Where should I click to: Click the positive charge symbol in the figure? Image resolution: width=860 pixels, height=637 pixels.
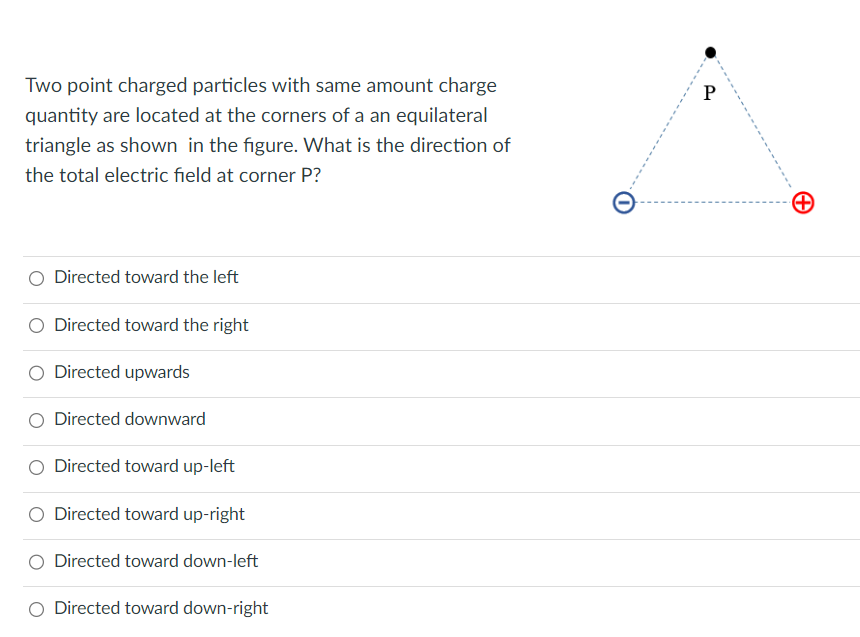pyautogui.click(x=803, y=203)
